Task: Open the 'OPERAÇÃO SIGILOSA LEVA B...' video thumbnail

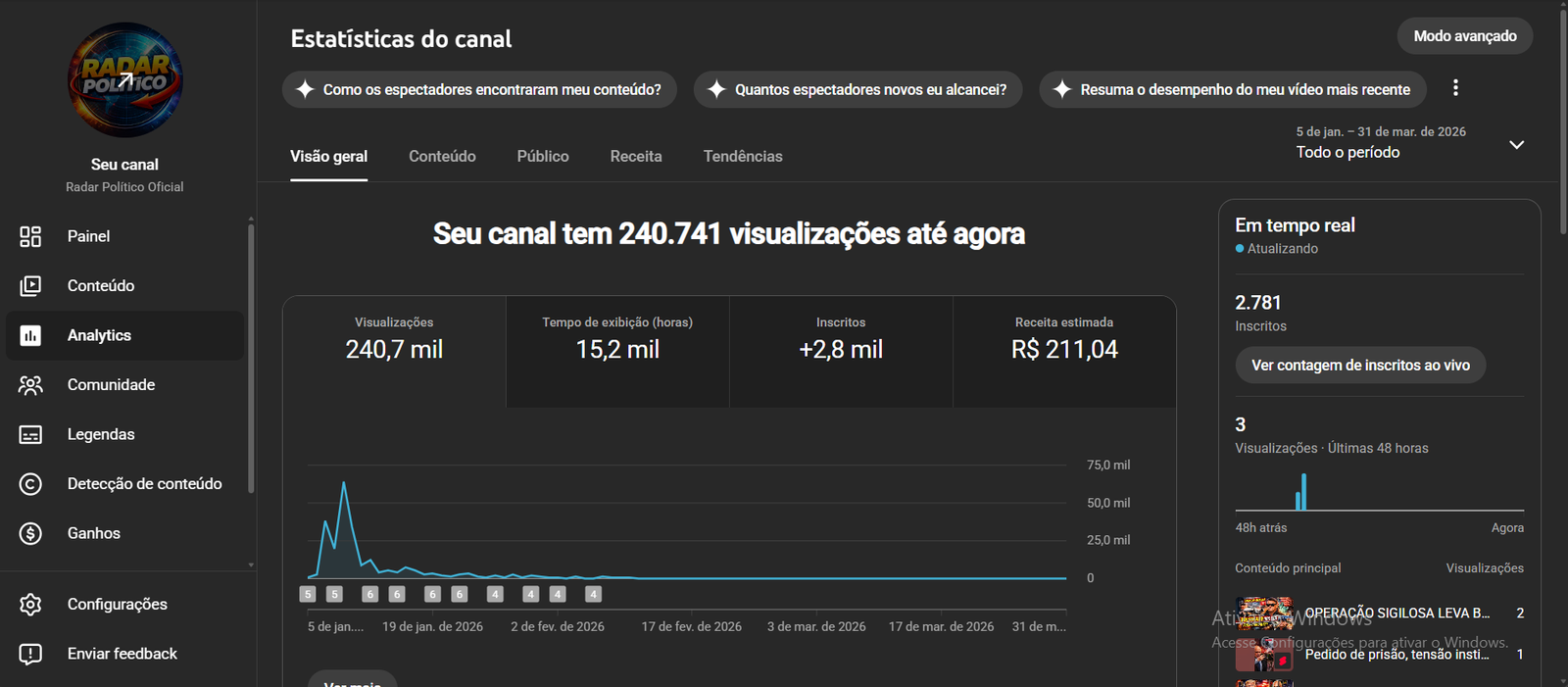Action: 1264,613
